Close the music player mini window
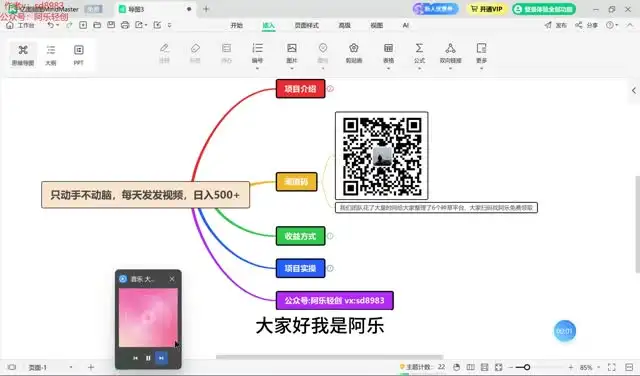Image resolution: width=640 pixels, height=376 pixels. point(172,279)
